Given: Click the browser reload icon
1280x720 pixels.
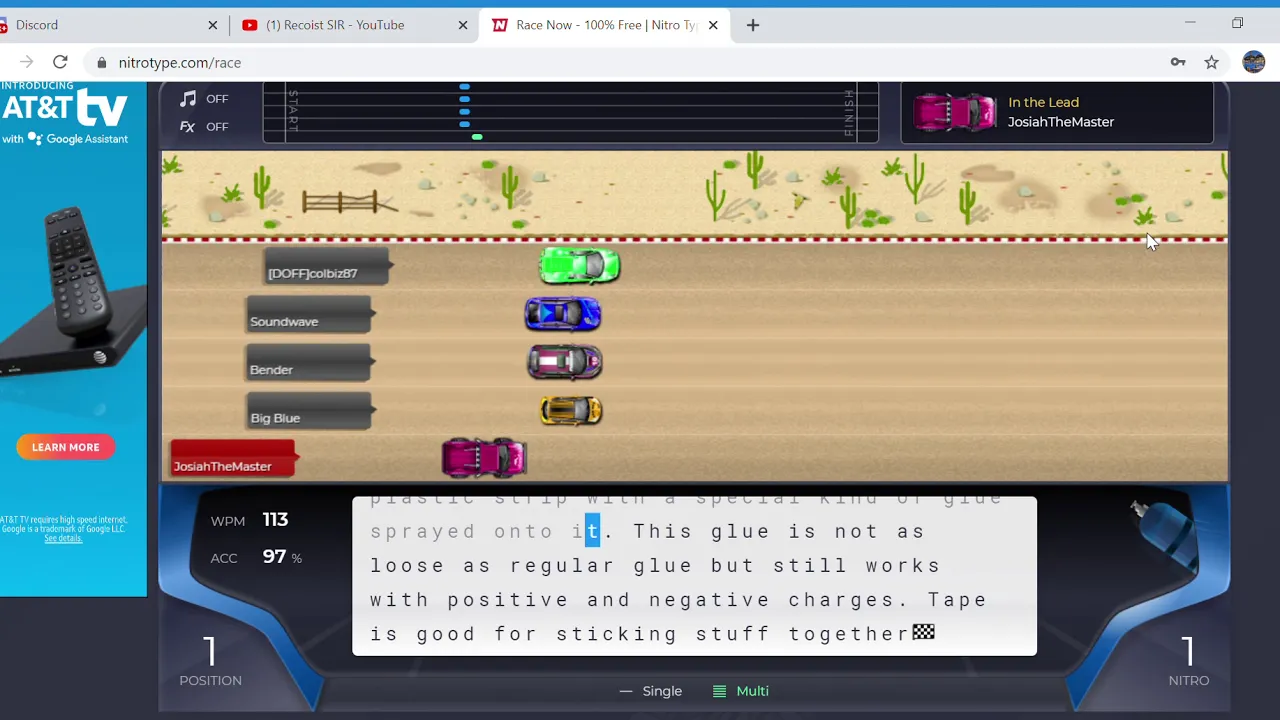Looking at the screenshot, I should click(x=60, y=62).
